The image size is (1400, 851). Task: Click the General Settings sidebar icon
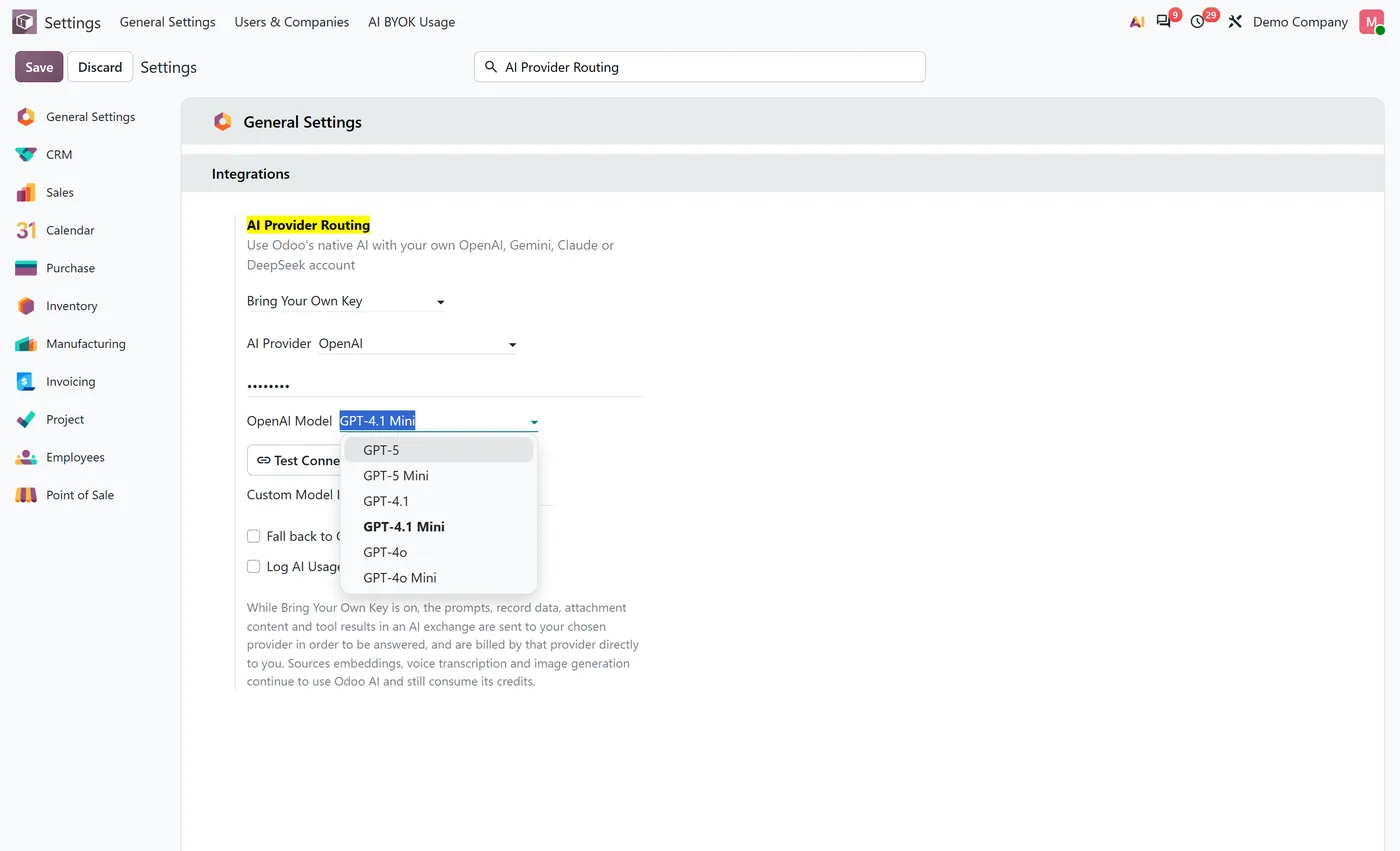26,117
